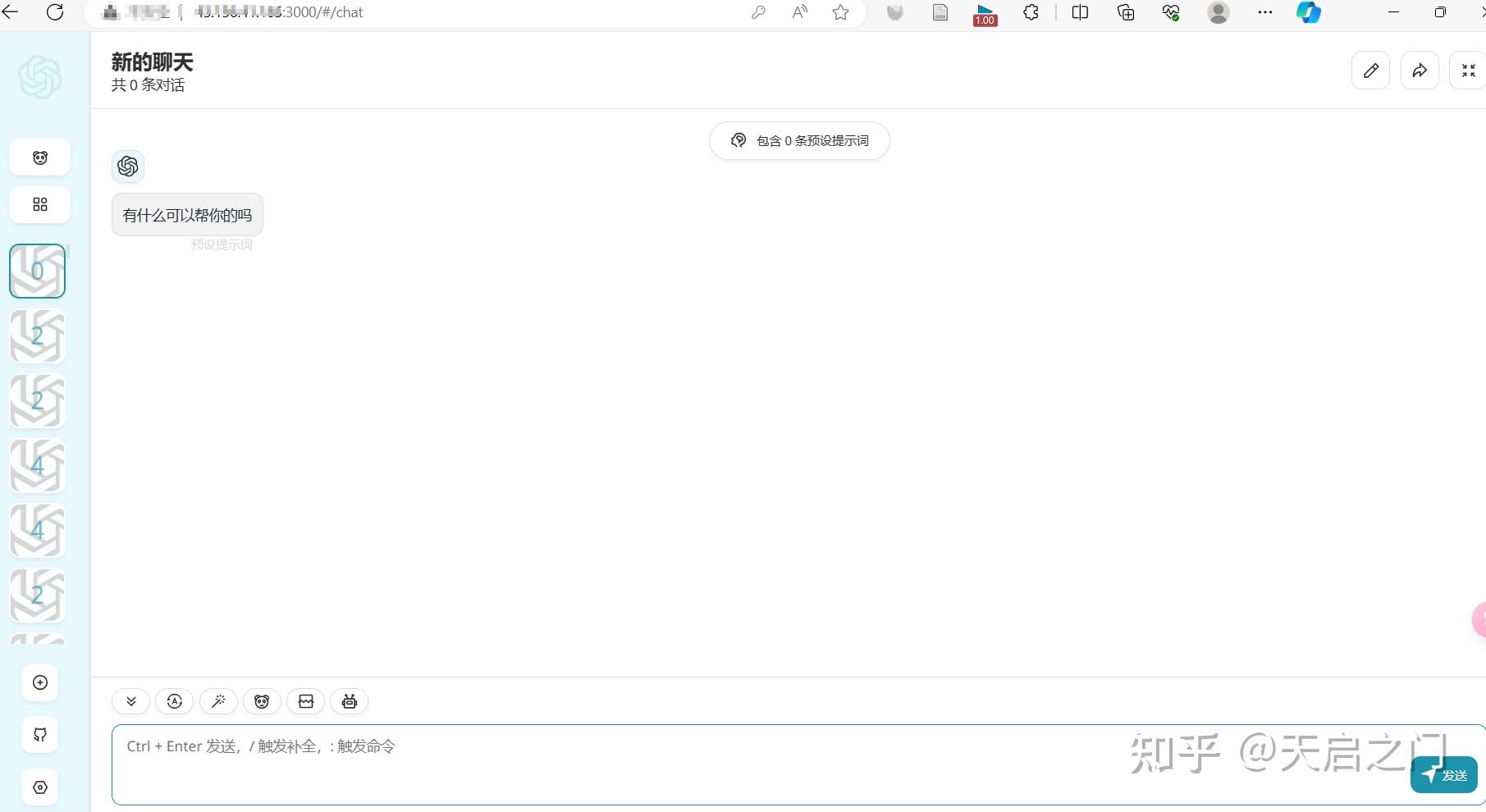Open the Copilot sidebar icon
Screen dimensions: 1486x812
click(x=1309, y=12)
